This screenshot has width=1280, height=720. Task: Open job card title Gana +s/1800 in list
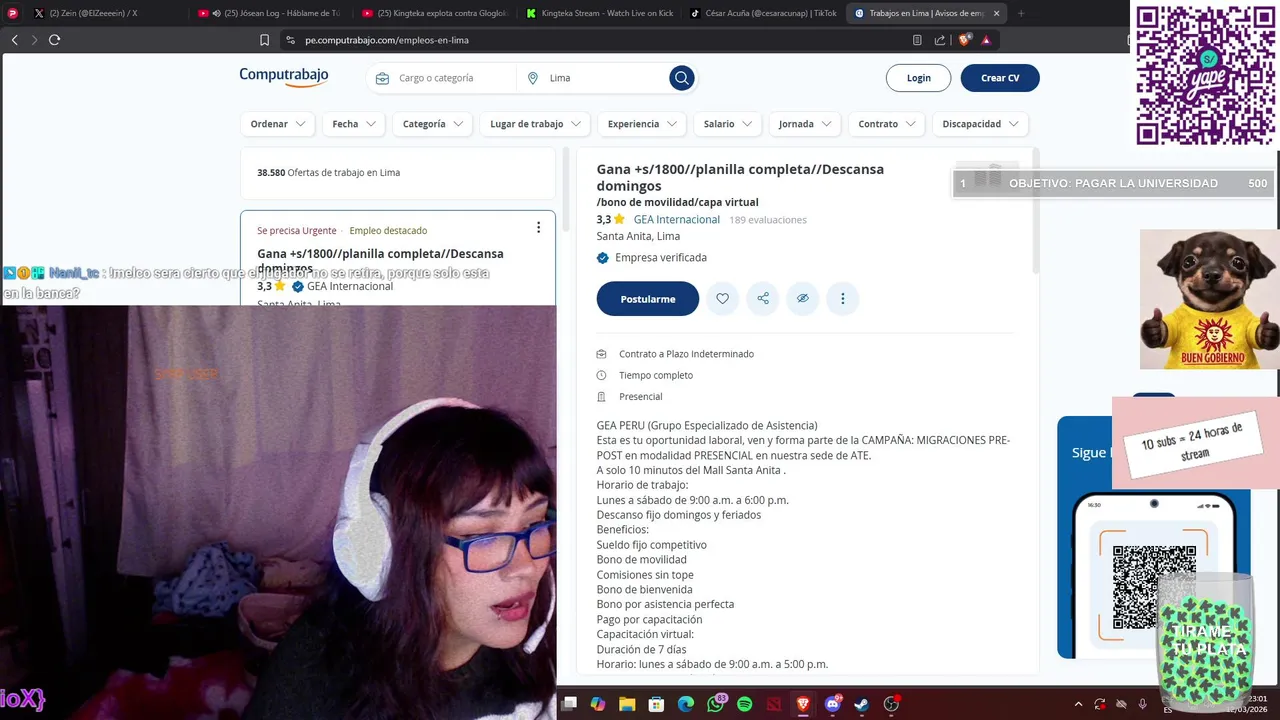coord(380,260)
